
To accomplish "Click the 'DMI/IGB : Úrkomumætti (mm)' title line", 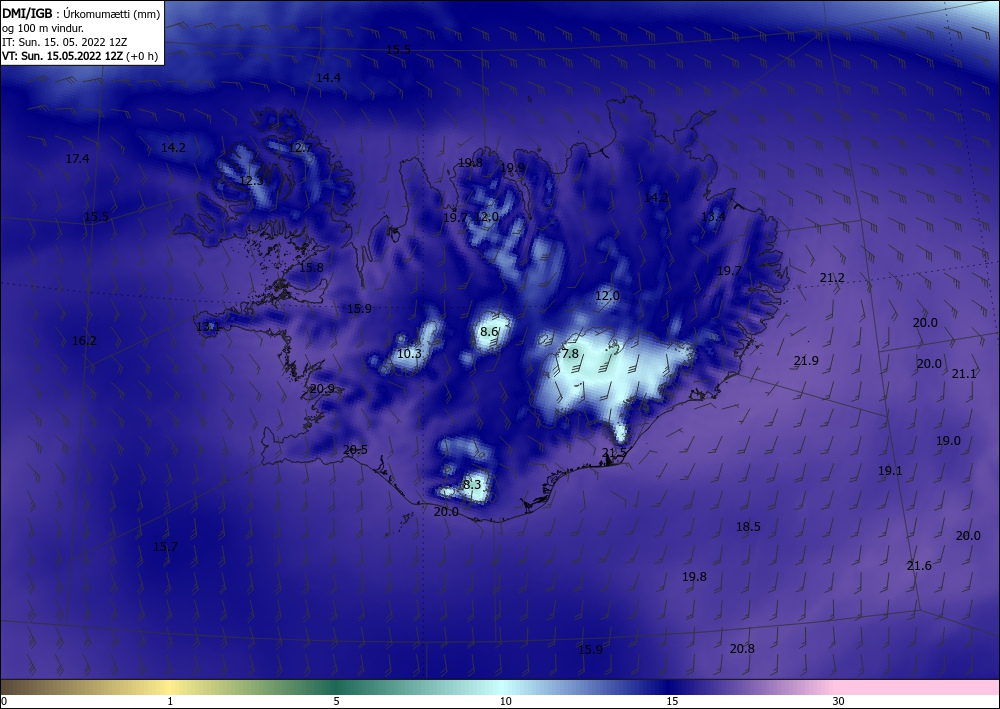I will [81, 13].
